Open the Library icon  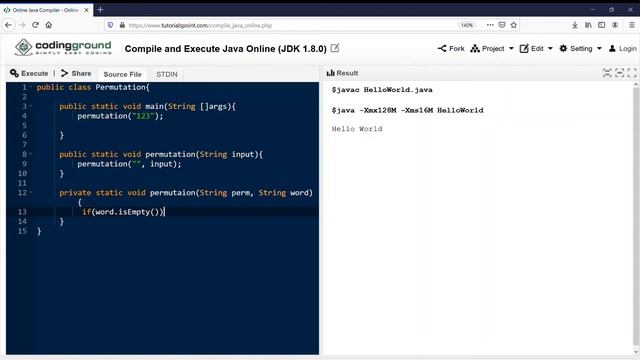pos(588,25)
